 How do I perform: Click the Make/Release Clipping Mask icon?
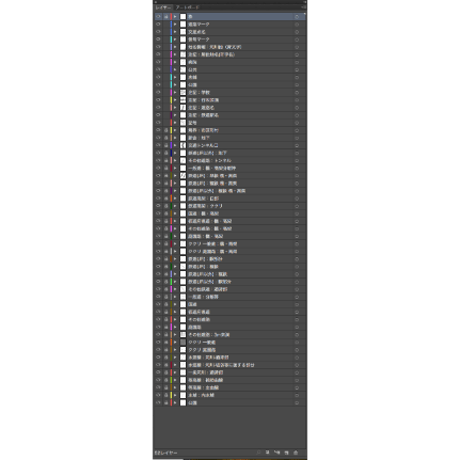pyautogui.click(x=267, y=452)
